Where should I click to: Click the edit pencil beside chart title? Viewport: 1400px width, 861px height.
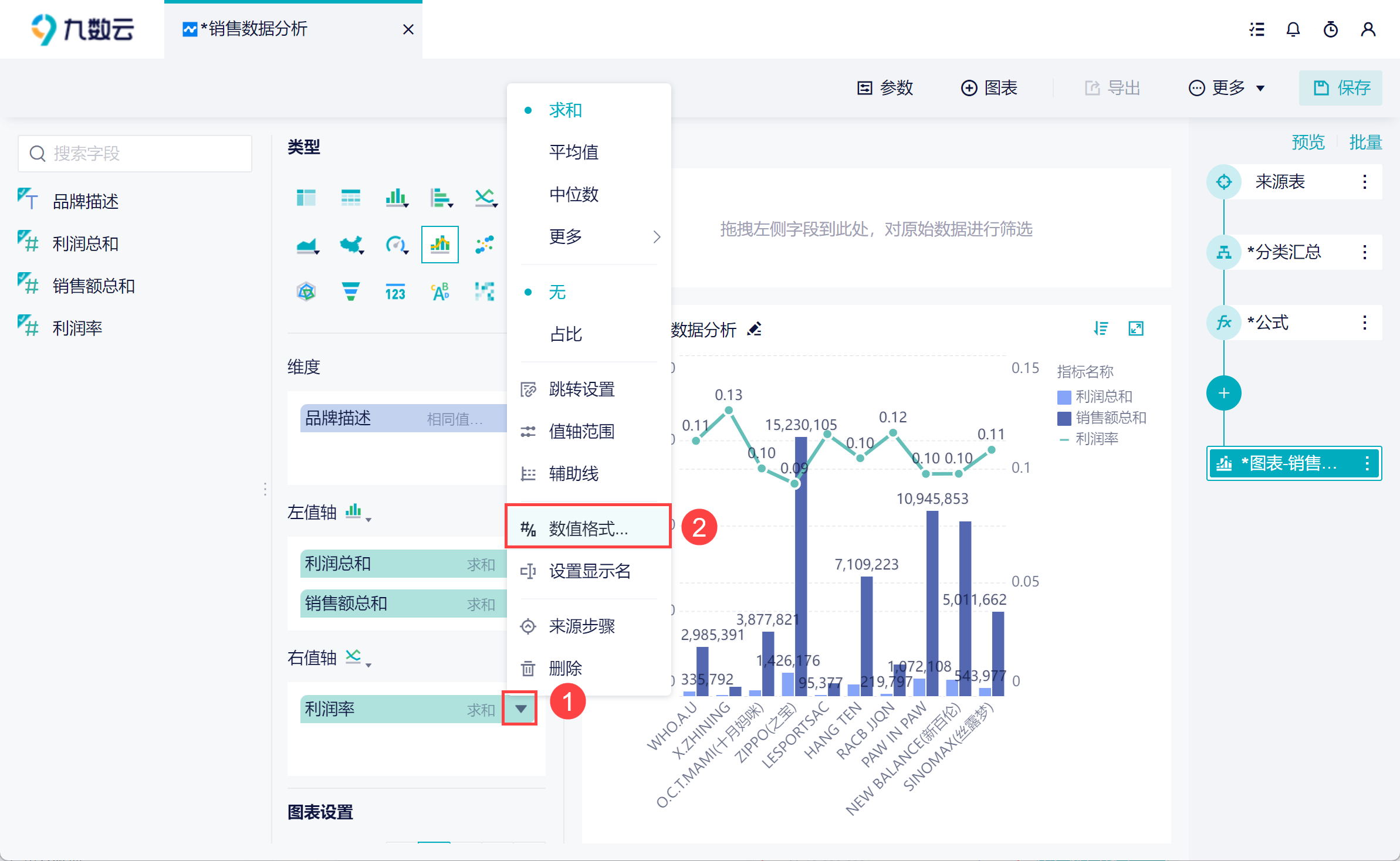pyautogui.click(x=755, y=330)
